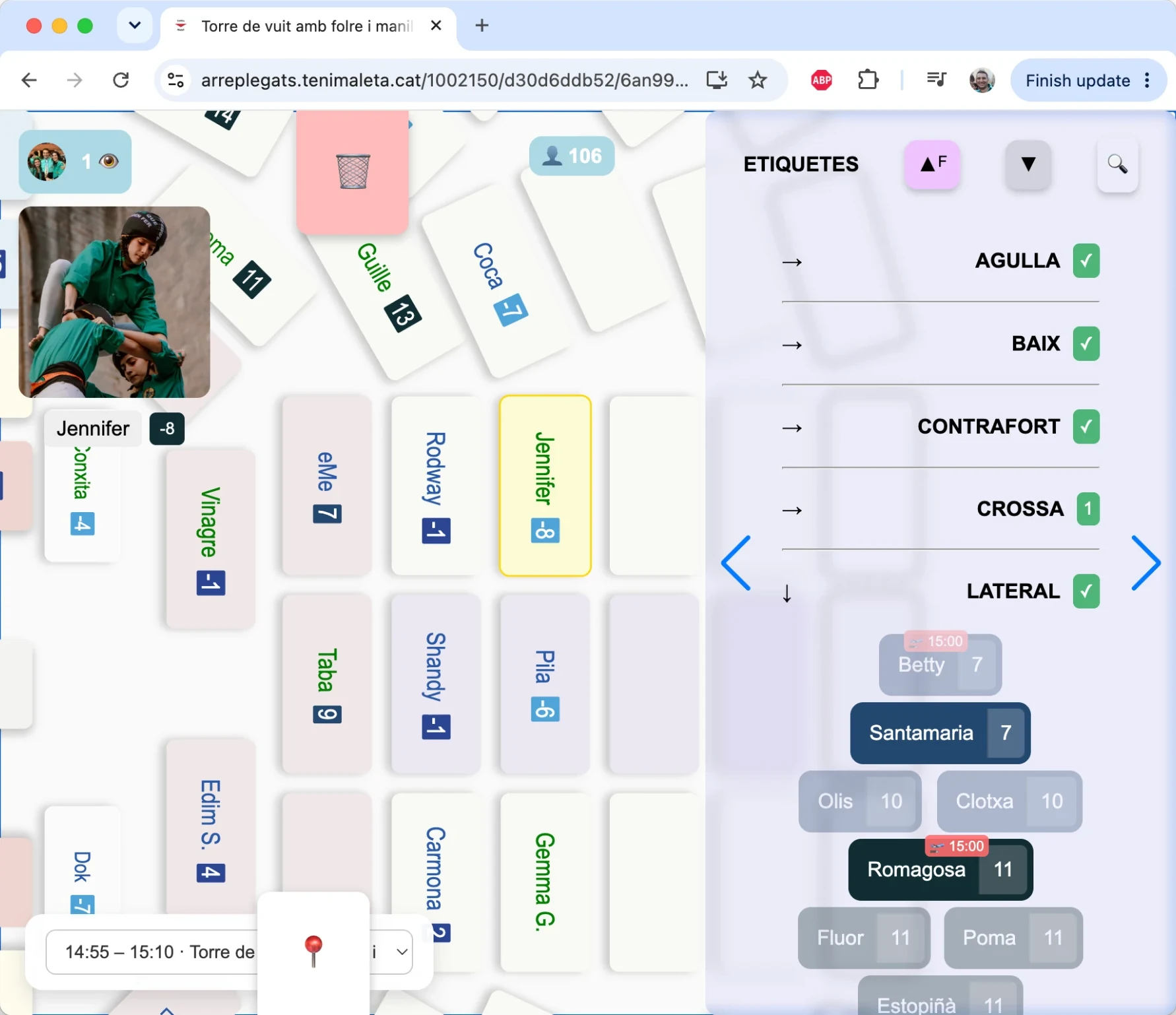
Task: Click the 106 people counter badge
Action: click(572, 156)
